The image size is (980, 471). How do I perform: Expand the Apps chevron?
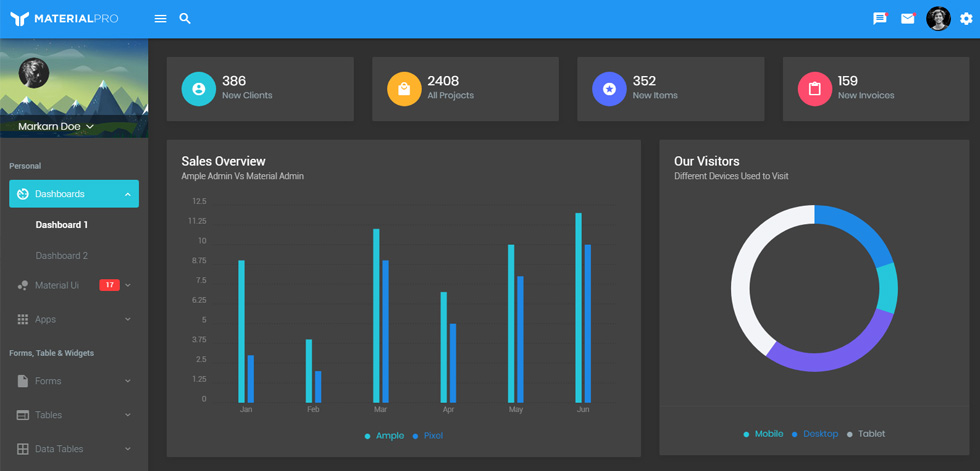tap(128, 319)
